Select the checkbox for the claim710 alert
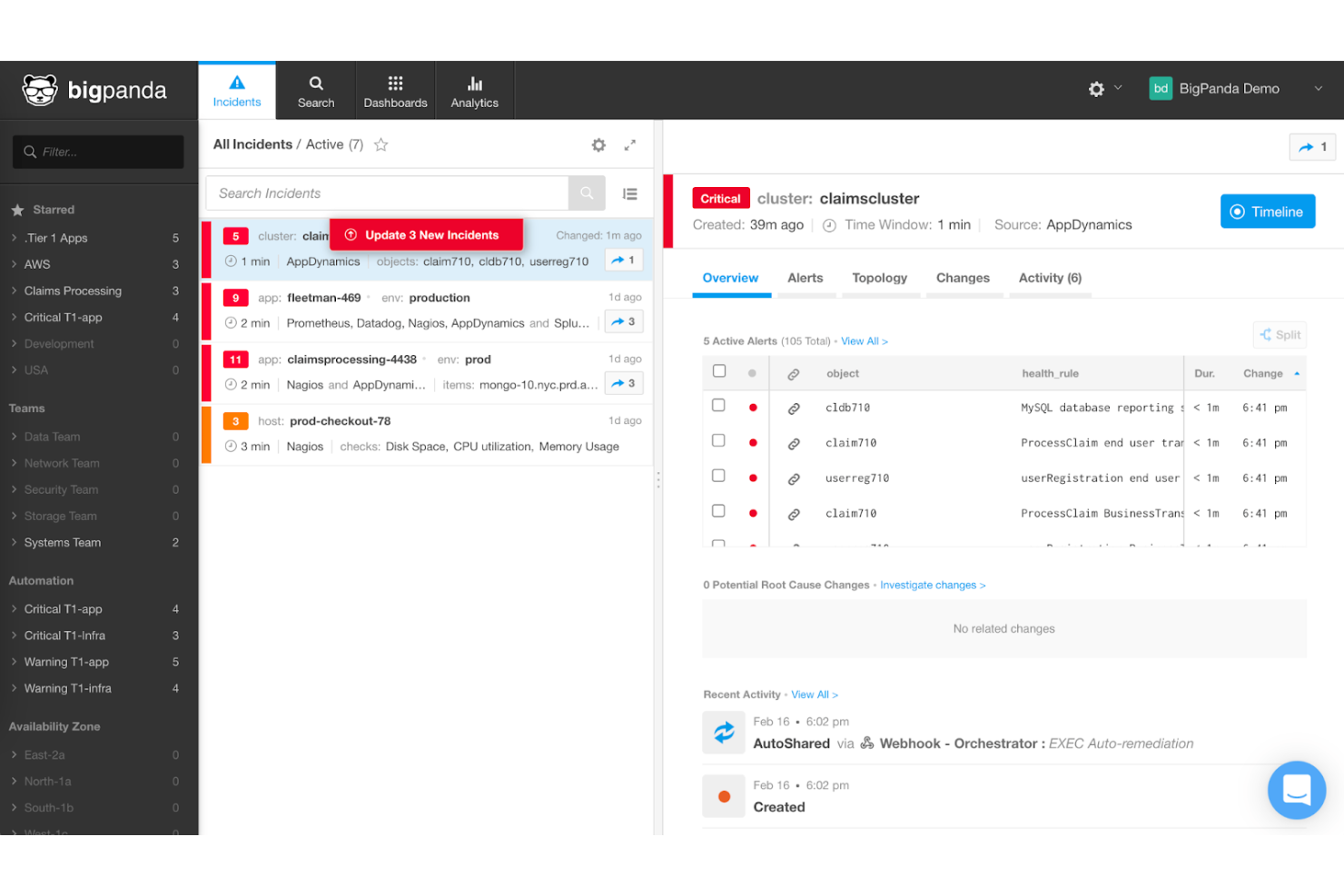Image resolution: width=1344 pixels, height=896 pixels. click(718, 439)
